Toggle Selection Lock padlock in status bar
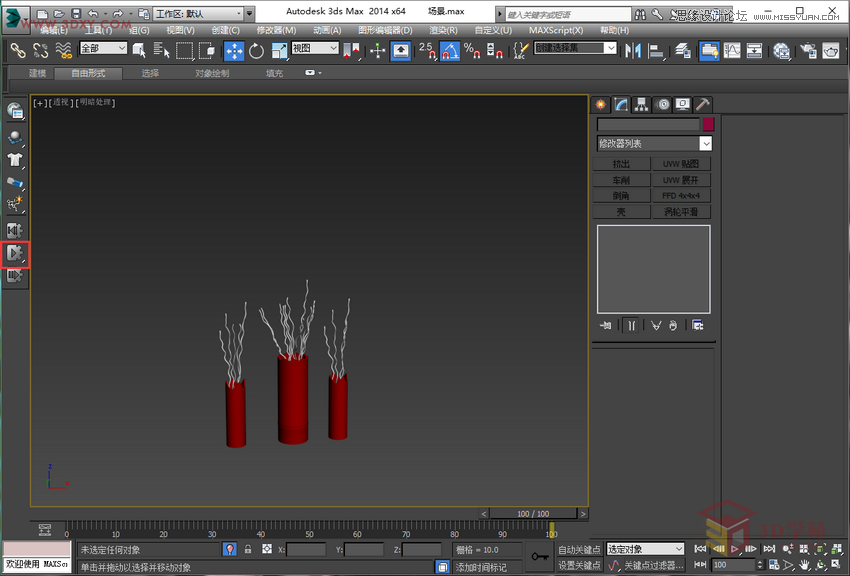 click(248, 550)
